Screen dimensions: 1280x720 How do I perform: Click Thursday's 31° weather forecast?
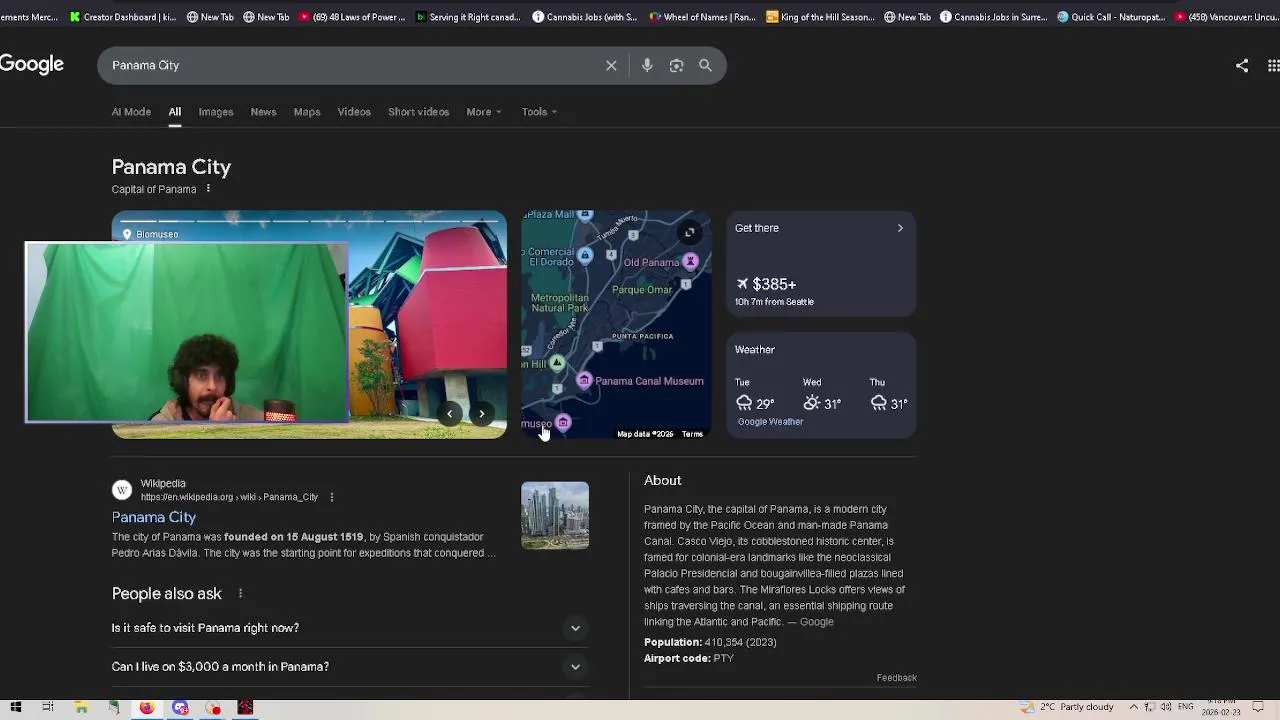888,396
